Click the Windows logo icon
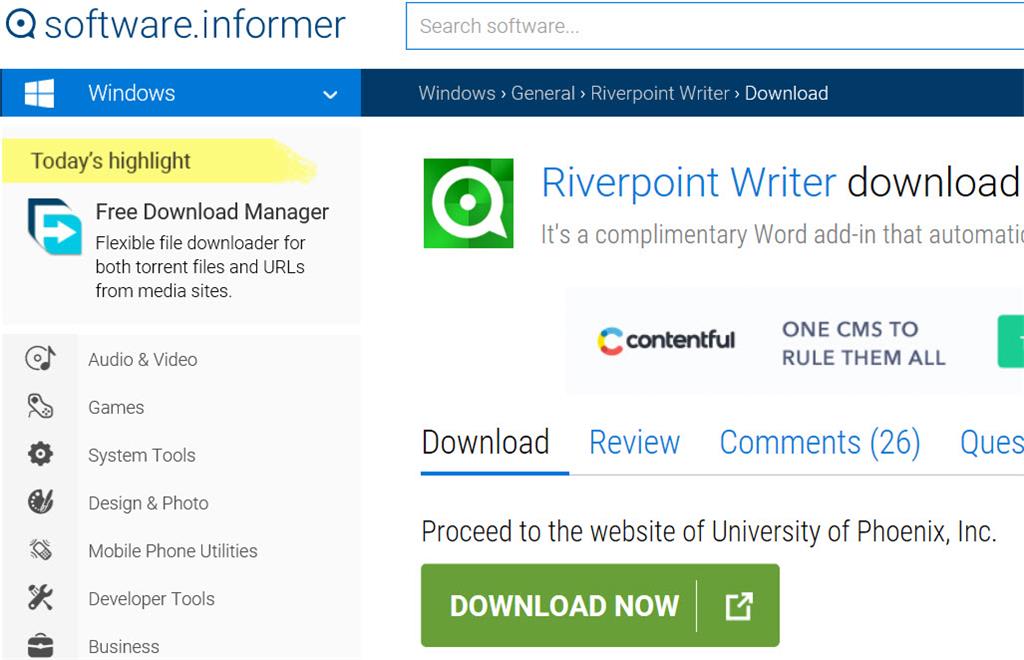 coord(39,93)
